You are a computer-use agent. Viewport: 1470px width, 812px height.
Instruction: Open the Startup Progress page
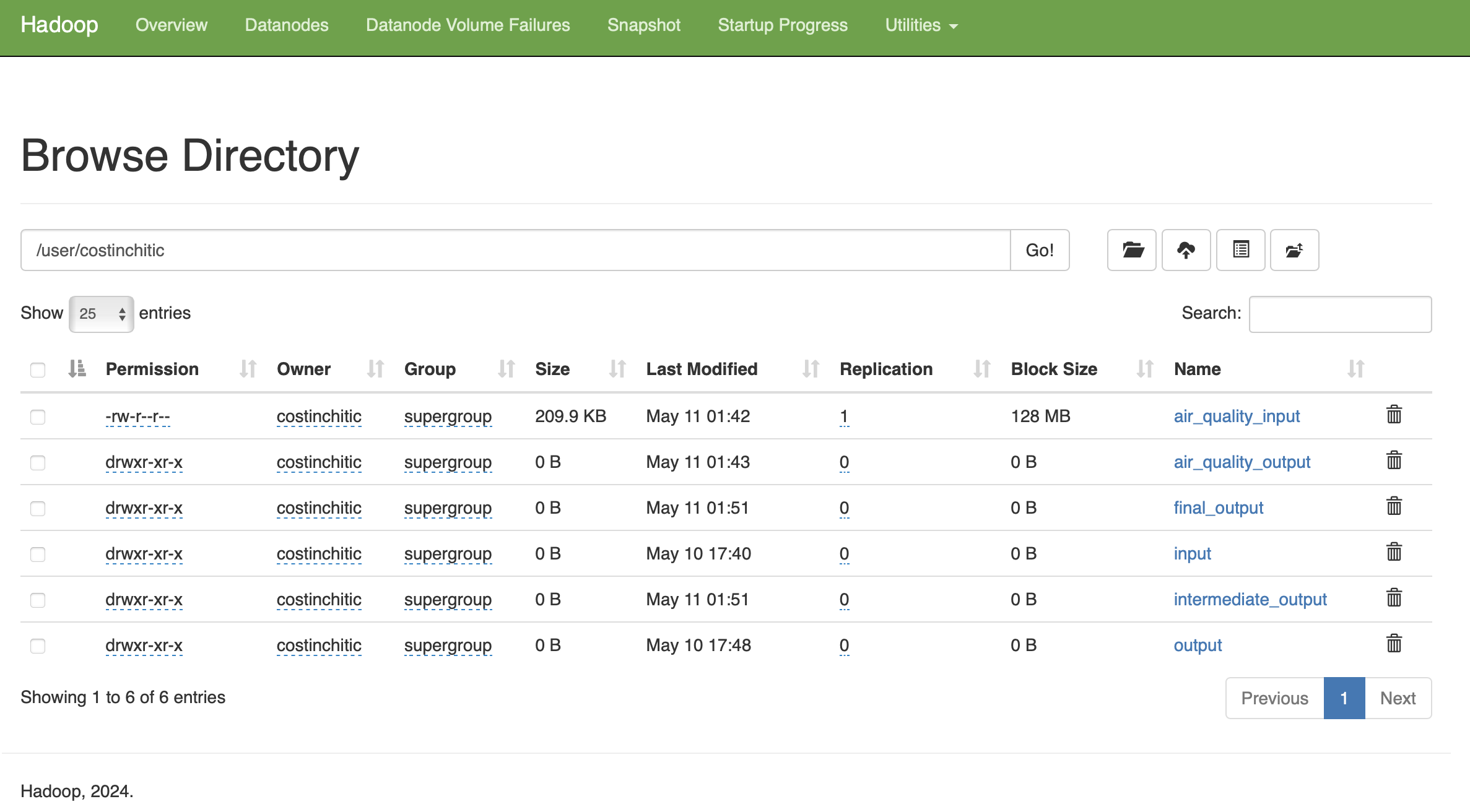[x=783, y=25]
